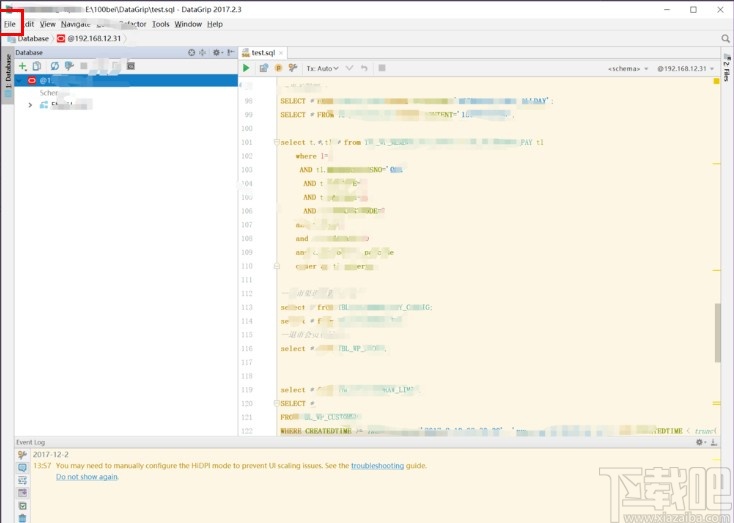Screen dimensions: 734x523
Task: Open the @192.168.12.31 session dropdown in the editor toolbar
Action: pos(686,69)
